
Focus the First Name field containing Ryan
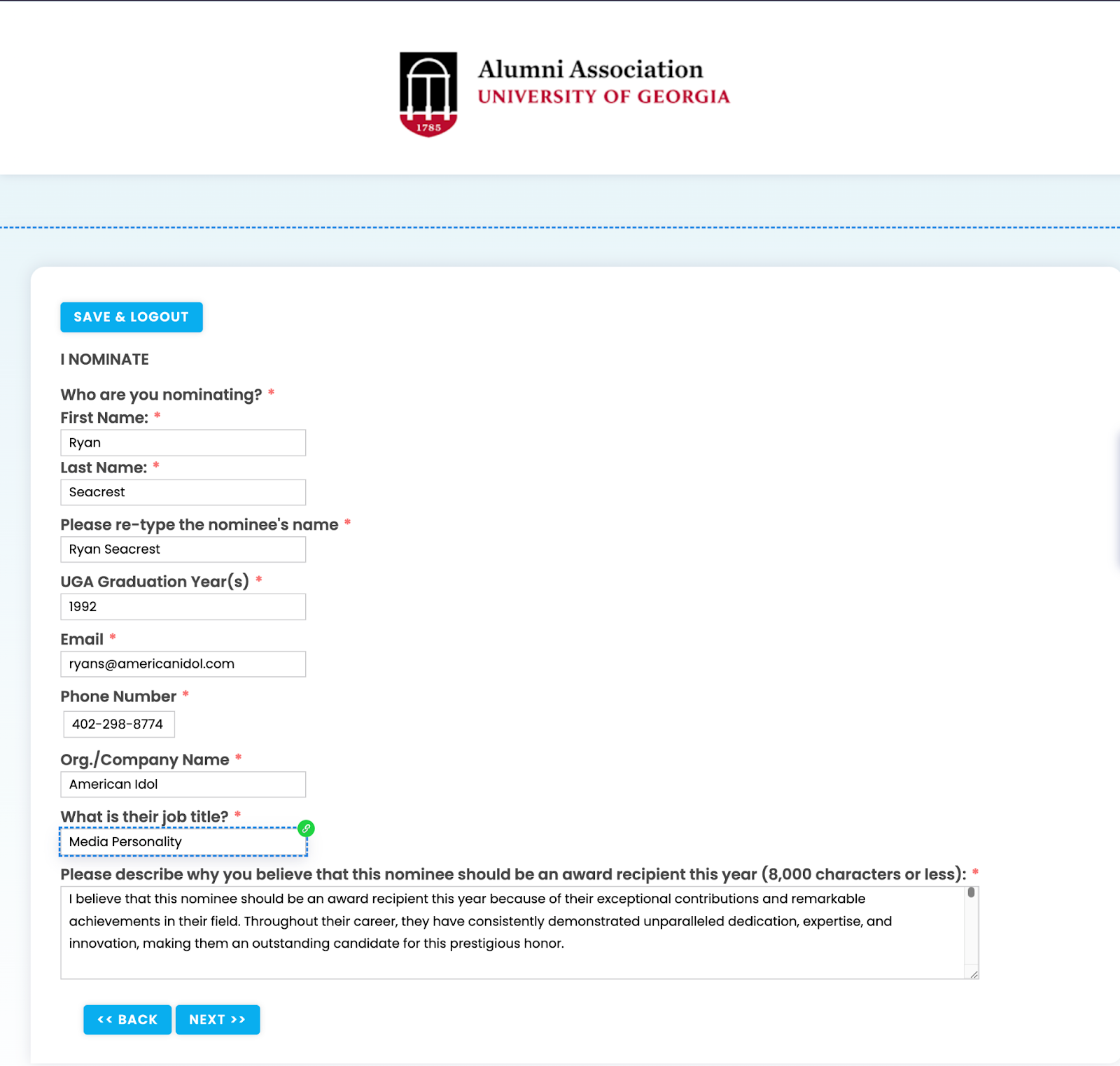[183, 443]
